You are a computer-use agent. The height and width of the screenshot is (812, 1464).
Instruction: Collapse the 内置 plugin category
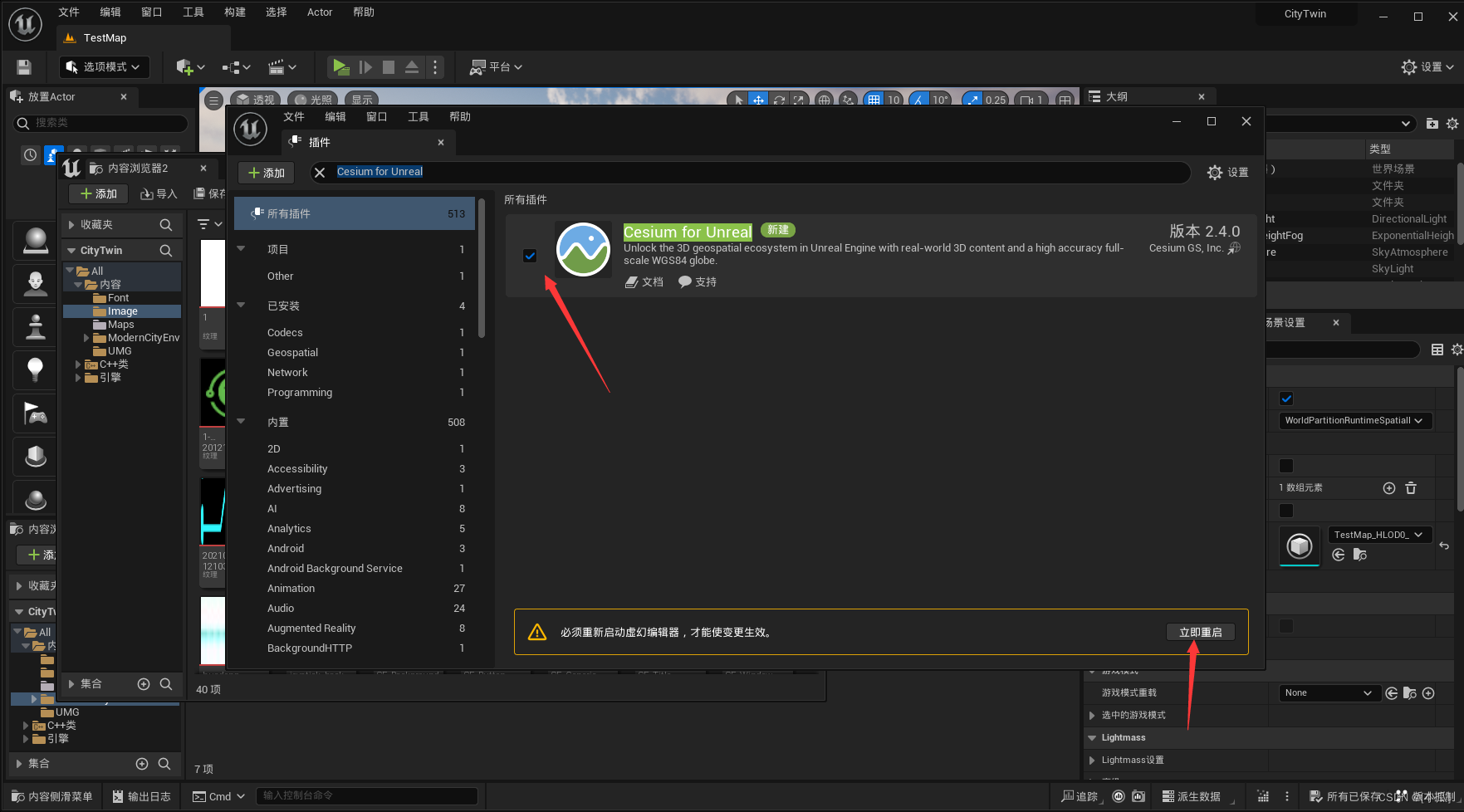tap(242, 422)
